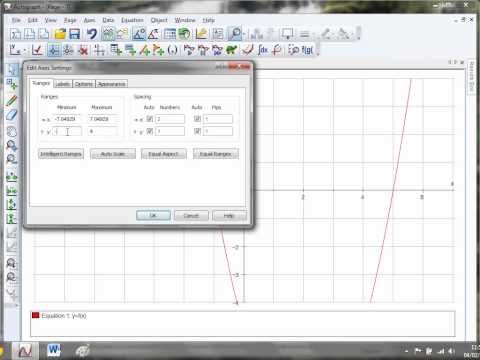Click the Equal Ranges button
Image resolution: width=480 pixels, height=360 pixels.
click(216, 154)
